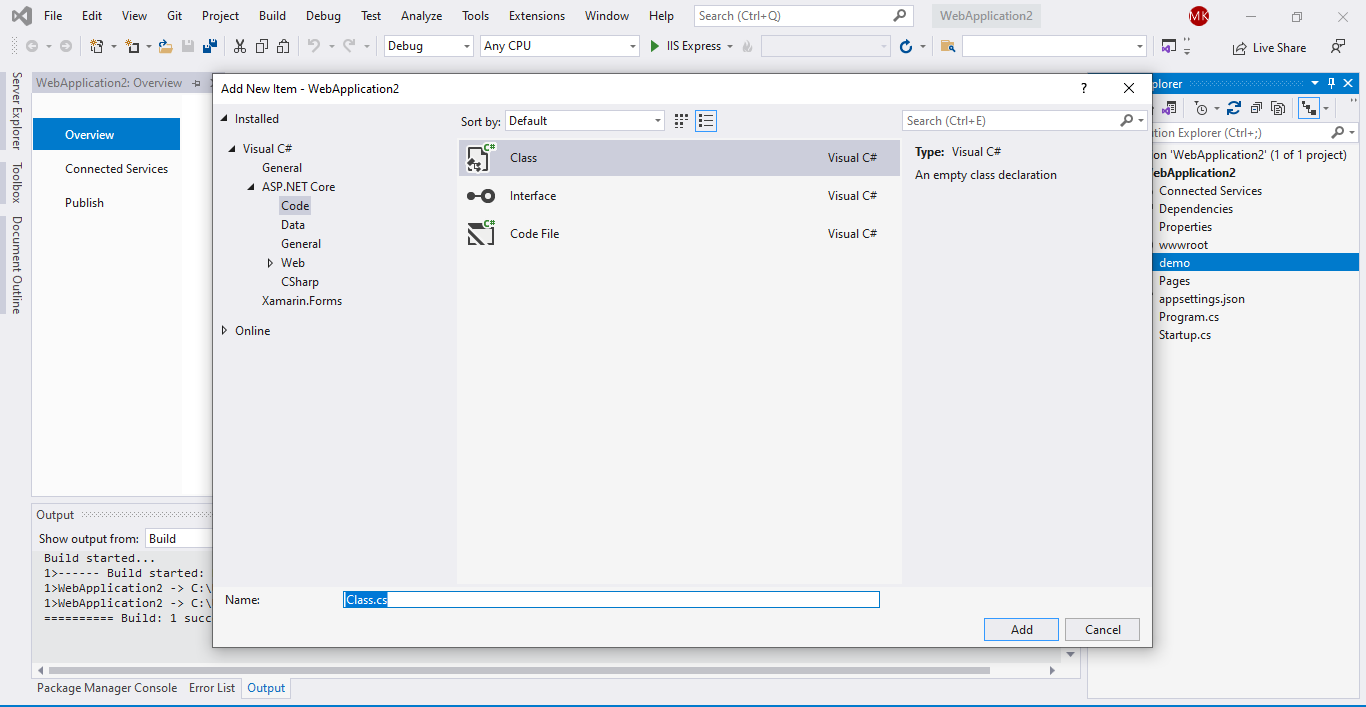Click the Add button
This screenshot has width=1366, height=707.
[1020, 629]
